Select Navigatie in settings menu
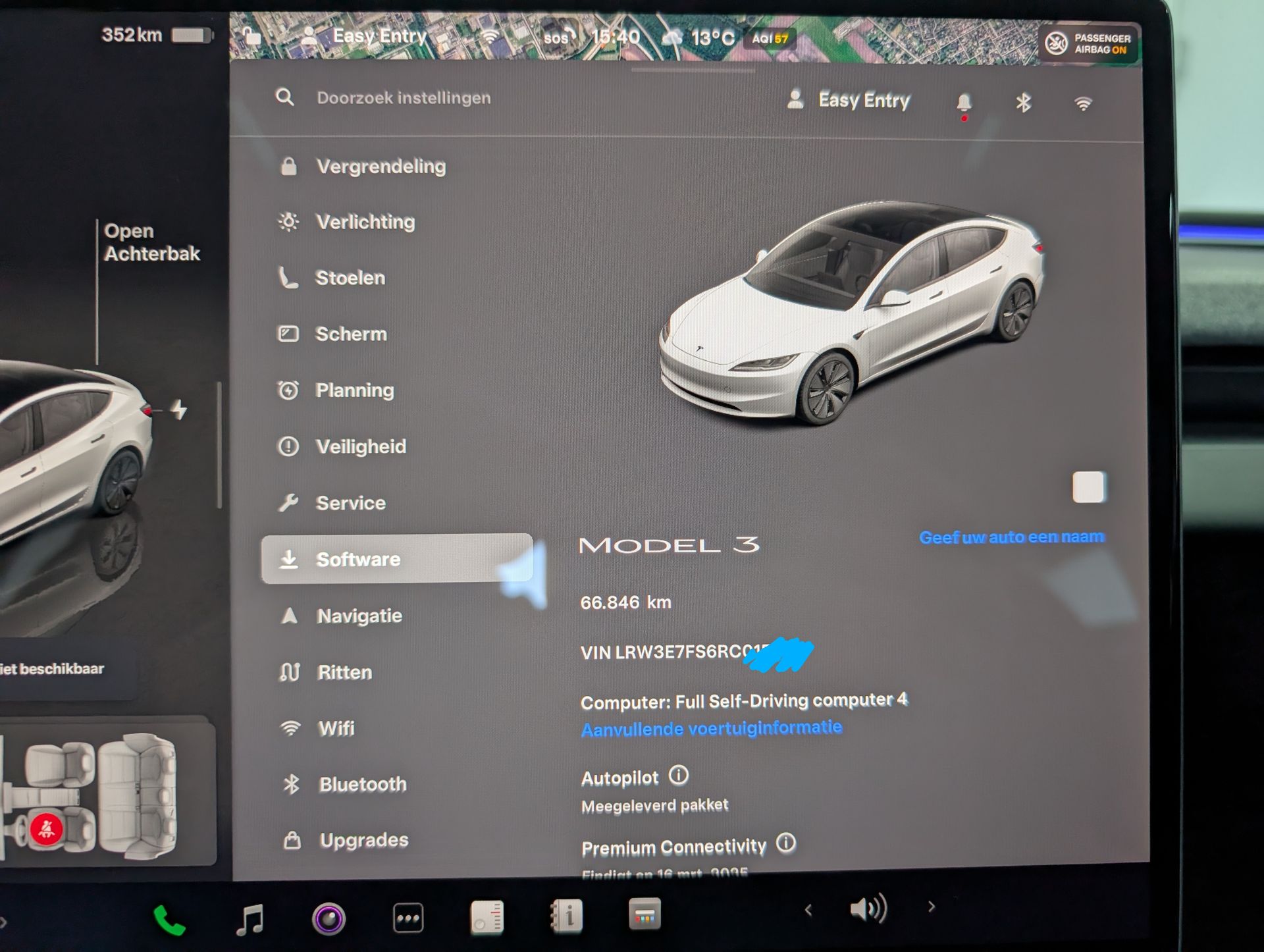This screenshot has height=952, width=1264. [x=359, y=616]
